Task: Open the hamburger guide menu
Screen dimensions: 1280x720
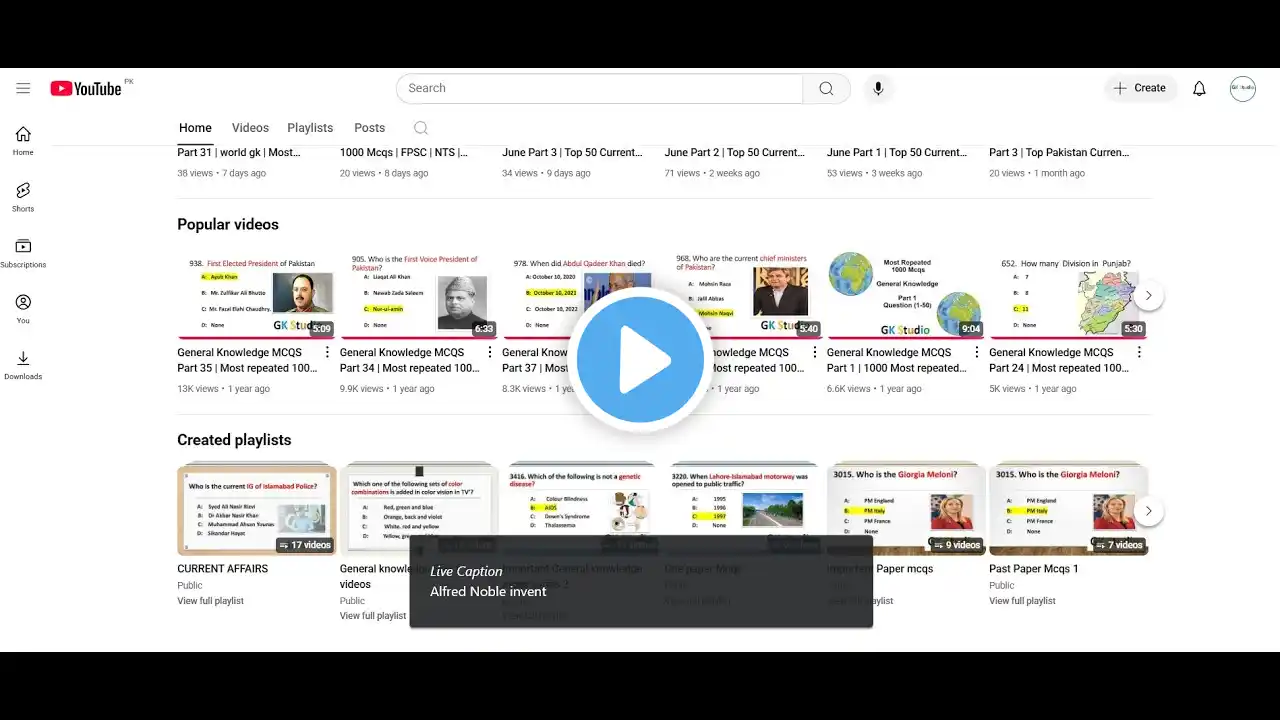Action: 23,88
